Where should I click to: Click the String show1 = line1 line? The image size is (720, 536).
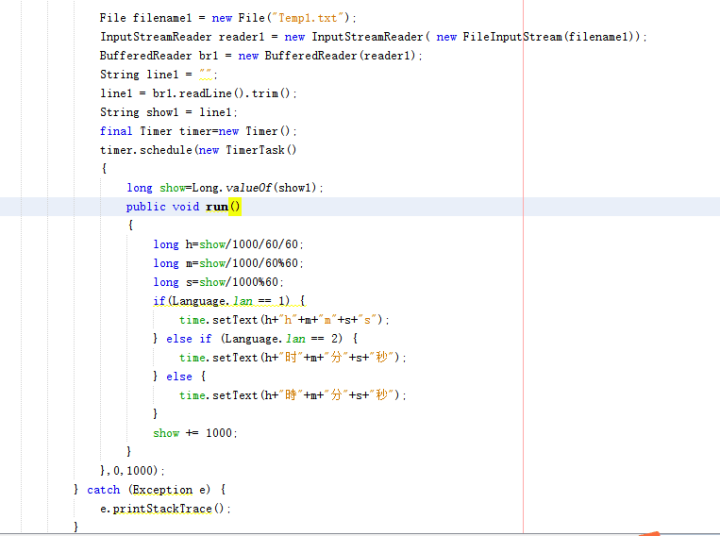(x=169, y=112)
